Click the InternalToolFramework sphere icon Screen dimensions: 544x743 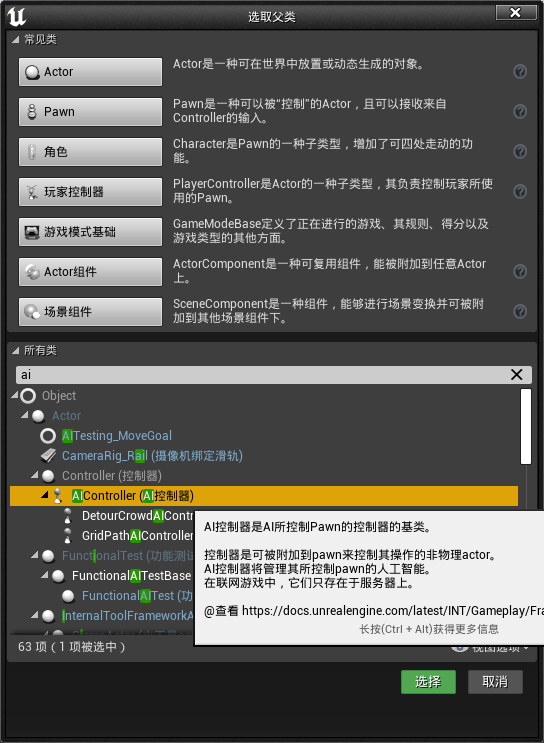tap(48, 616)
